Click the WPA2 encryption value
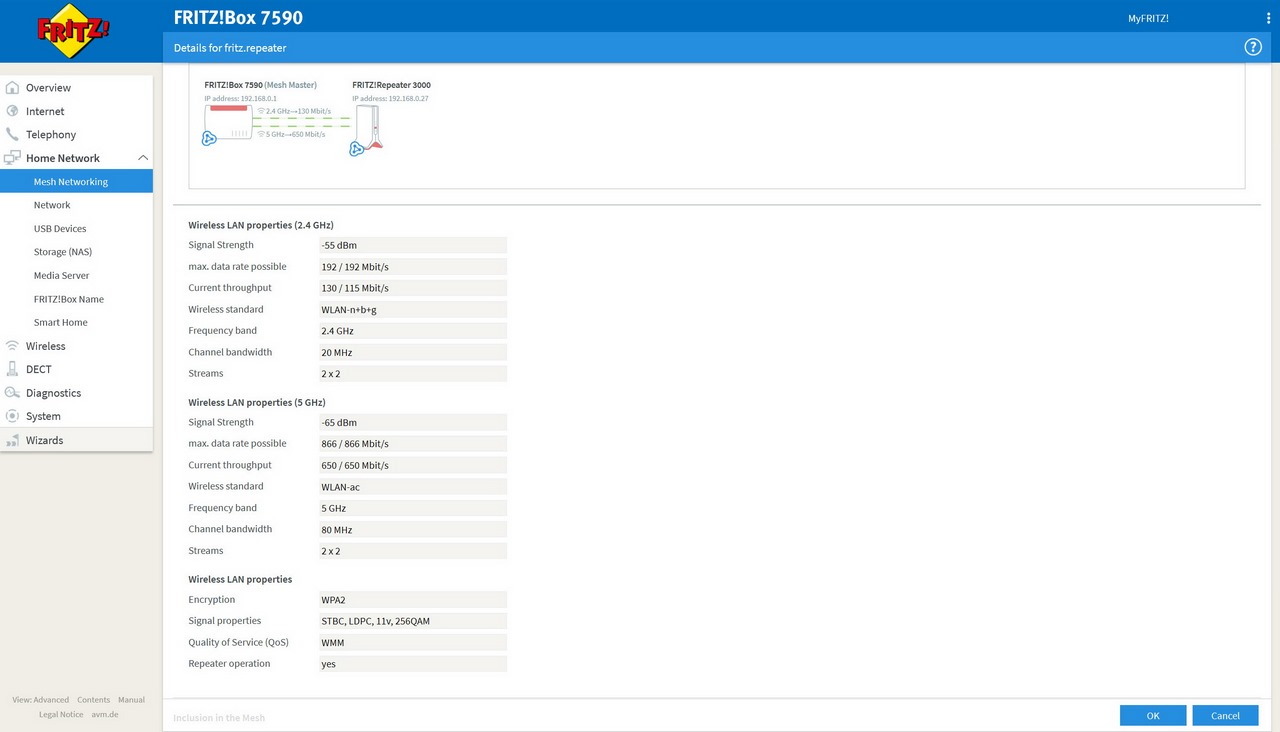The image size is (1280, 732). pos(413,600)
